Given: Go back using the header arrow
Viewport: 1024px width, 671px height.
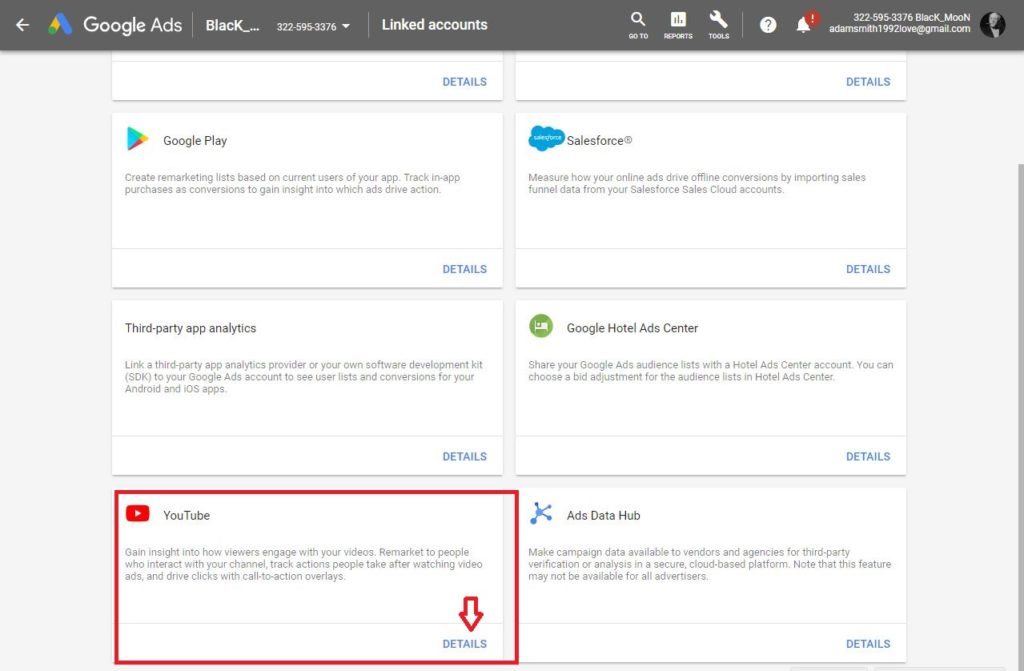Looking at the screenshot, I should pos(23,25).
